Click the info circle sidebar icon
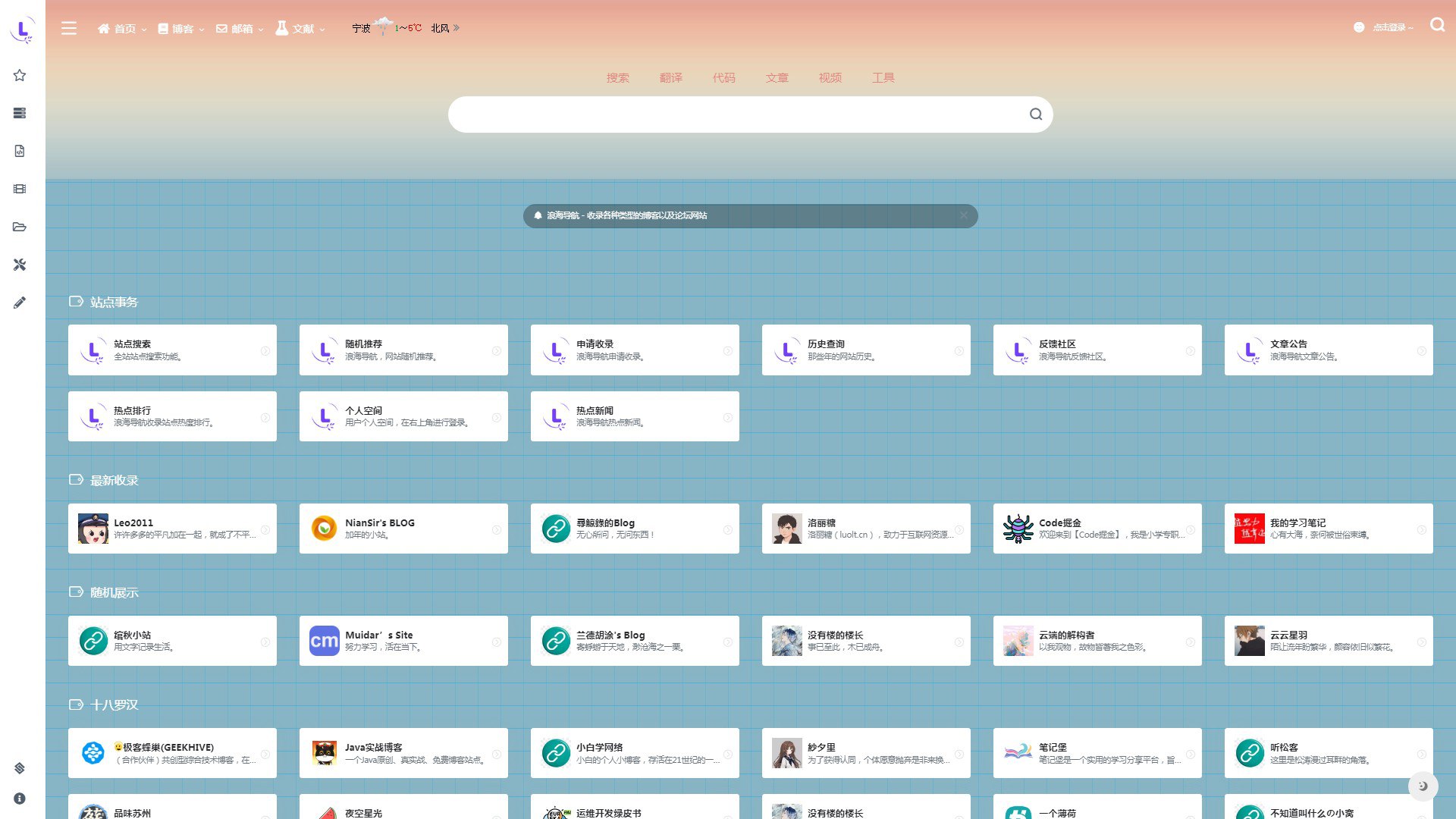The image size is (1456, 819). coord(20,799)
